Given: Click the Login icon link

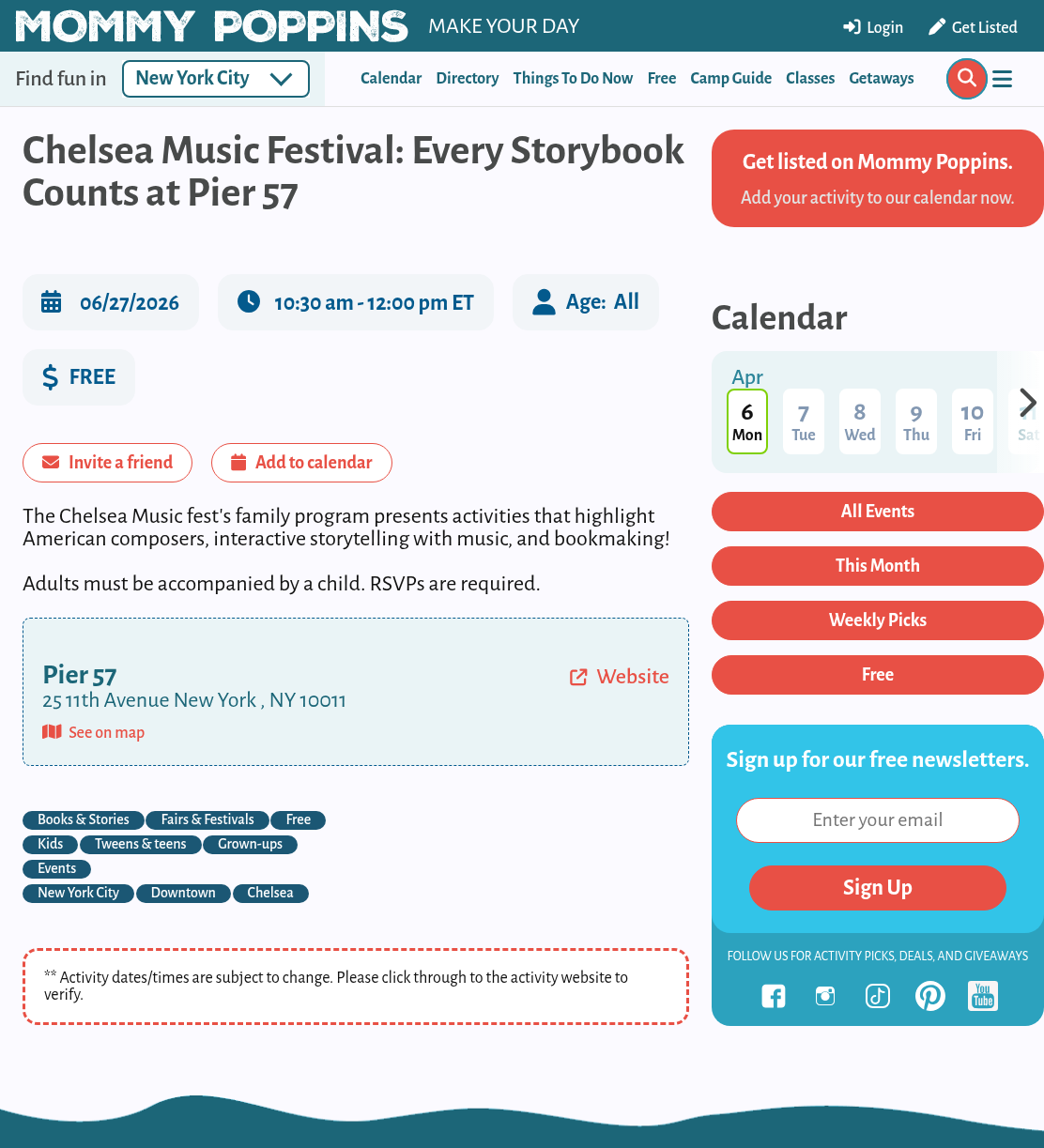Looking at the screenshot, I should 873,27.
